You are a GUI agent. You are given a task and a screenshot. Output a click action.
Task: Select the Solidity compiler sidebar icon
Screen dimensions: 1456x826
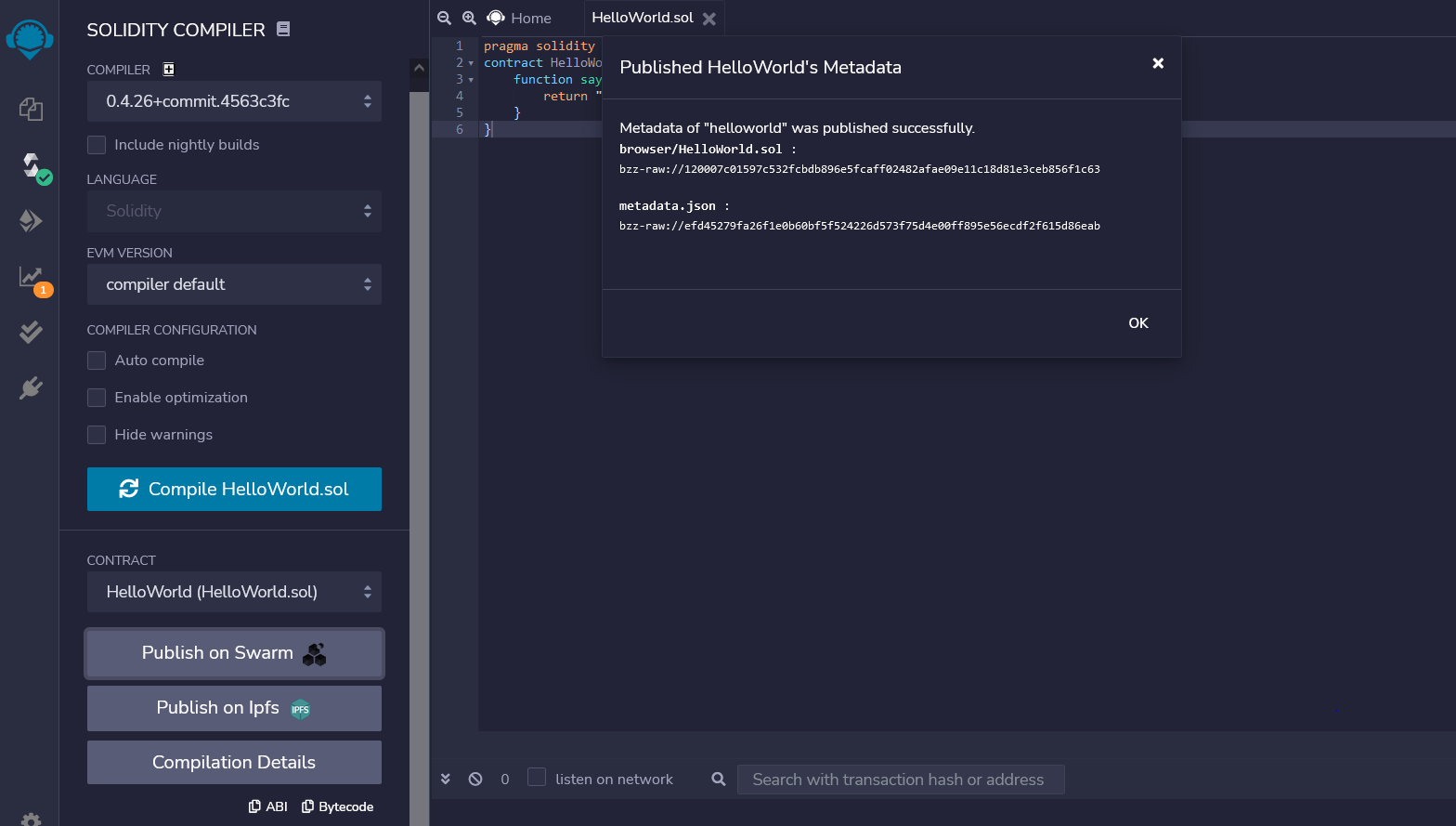[x=32, y=166]
